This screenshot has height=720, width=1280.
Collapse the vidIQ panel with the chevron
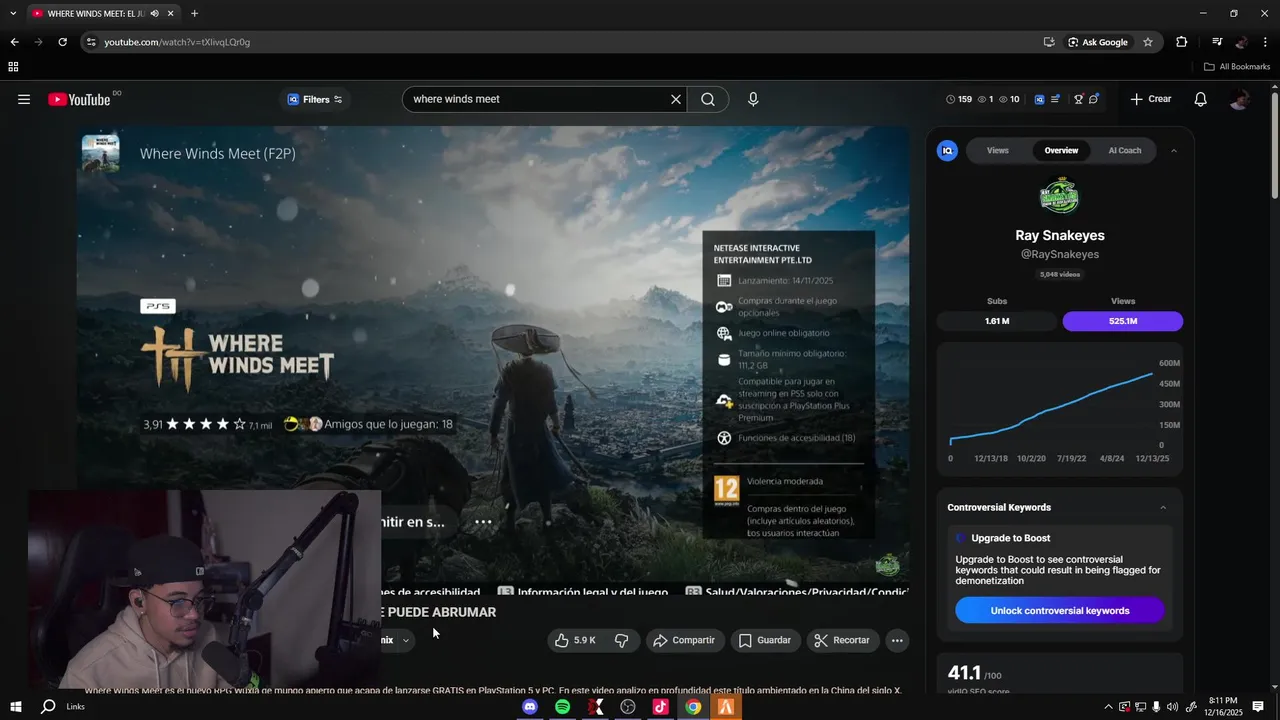[1174, 150]
